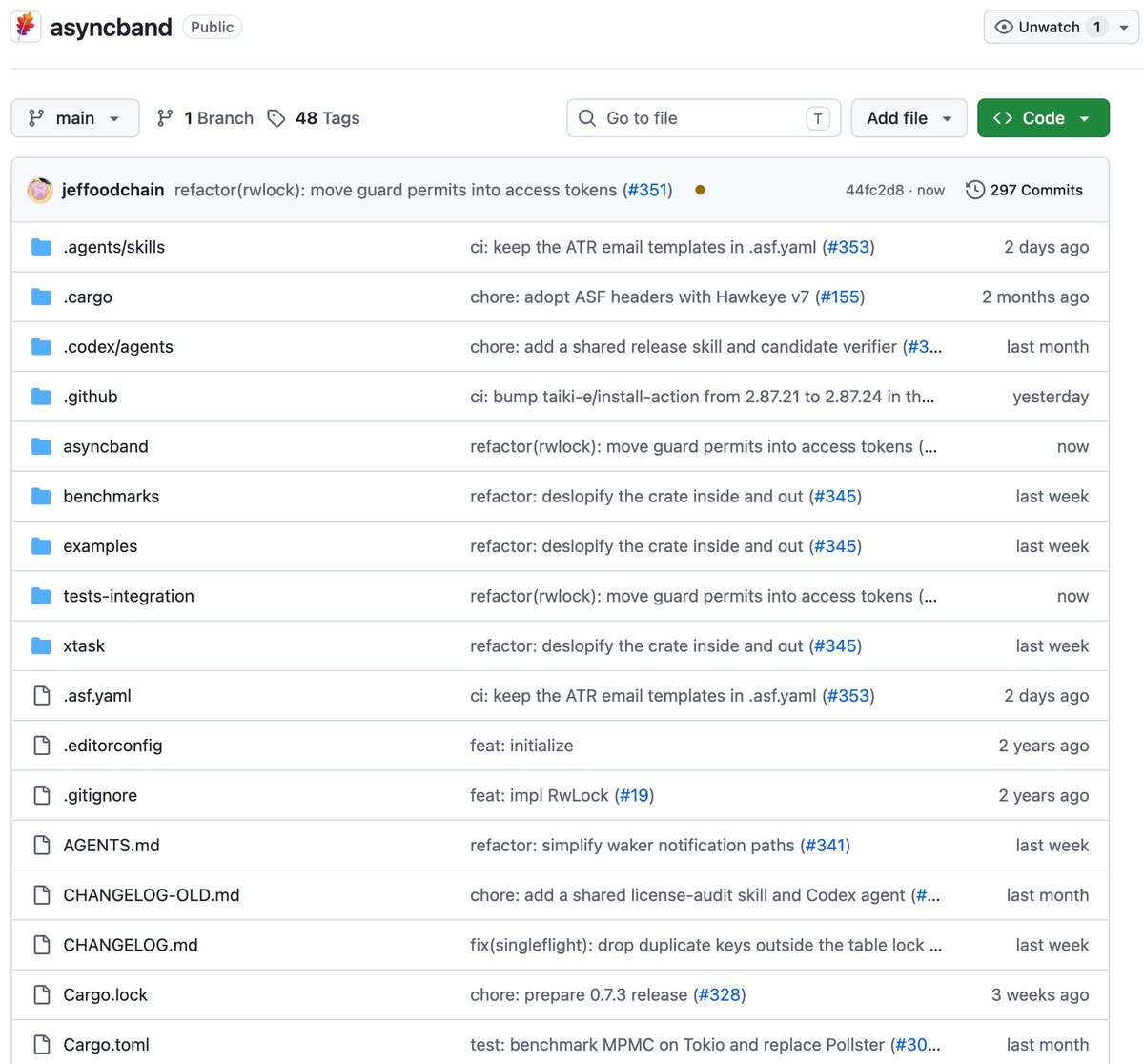Click the branch icon beside 1 Branch
Image resolution: width=1144 pixels, height=1064 pixels.
pos(165,118)
